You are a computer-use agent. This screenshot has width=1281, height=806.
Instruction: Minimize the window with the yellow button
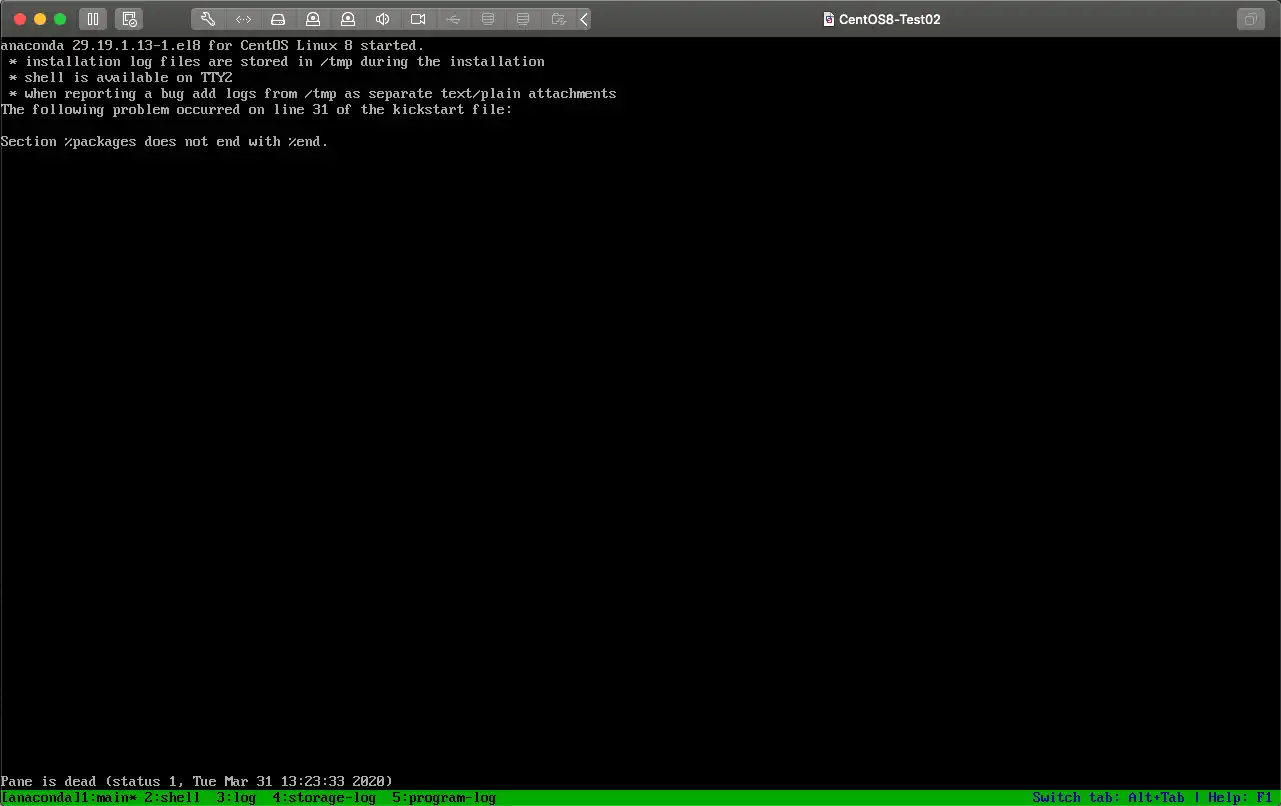point(40,19)
